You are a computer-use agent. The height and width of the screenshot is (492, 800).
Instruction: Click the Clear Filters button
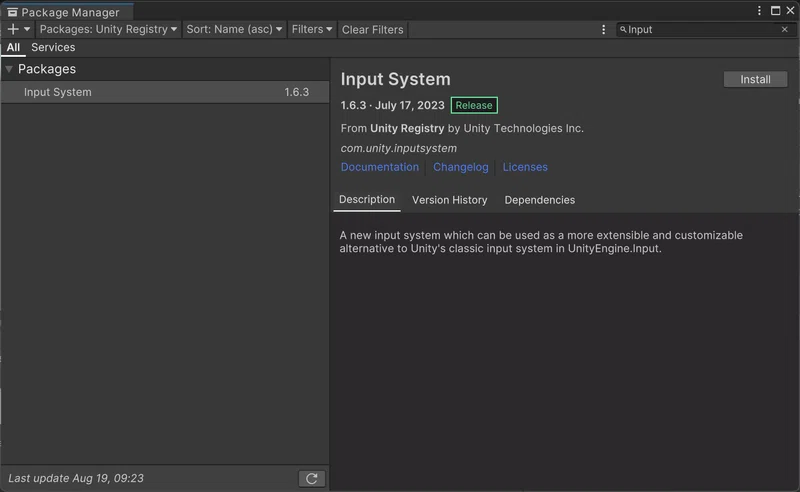[x=372, y=30]
